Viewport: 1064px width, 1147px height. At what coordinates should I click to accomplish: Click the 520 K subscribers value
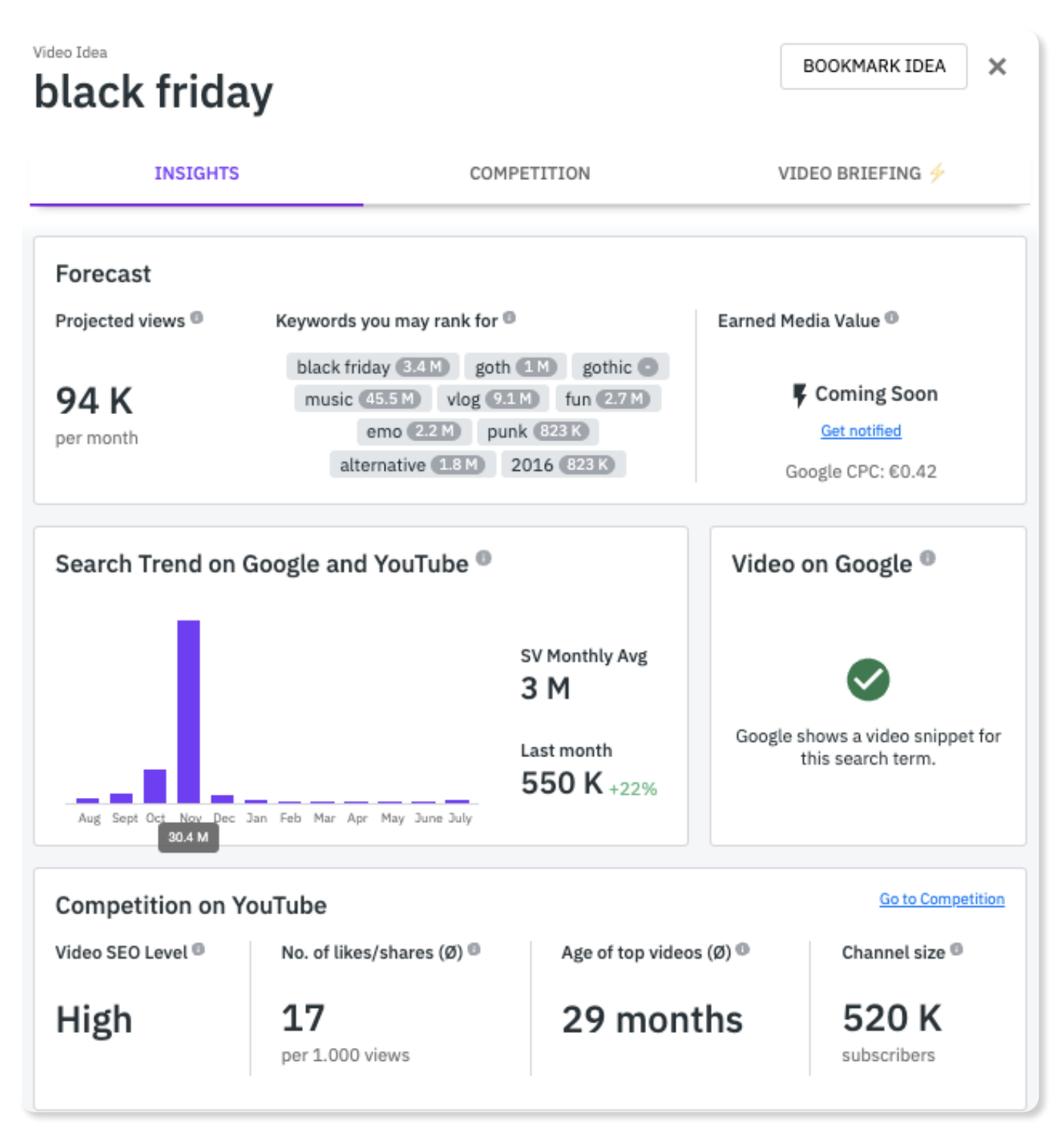[x=892, y=1018]
